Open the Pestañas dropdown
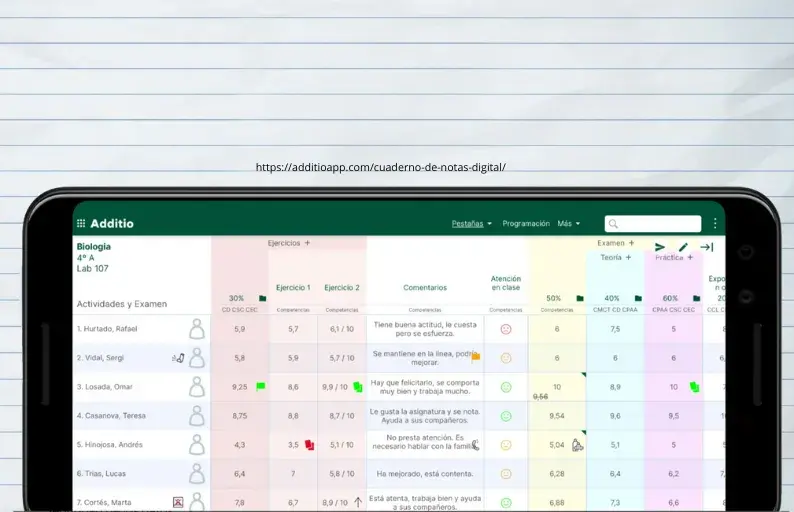 pos(471,224)
